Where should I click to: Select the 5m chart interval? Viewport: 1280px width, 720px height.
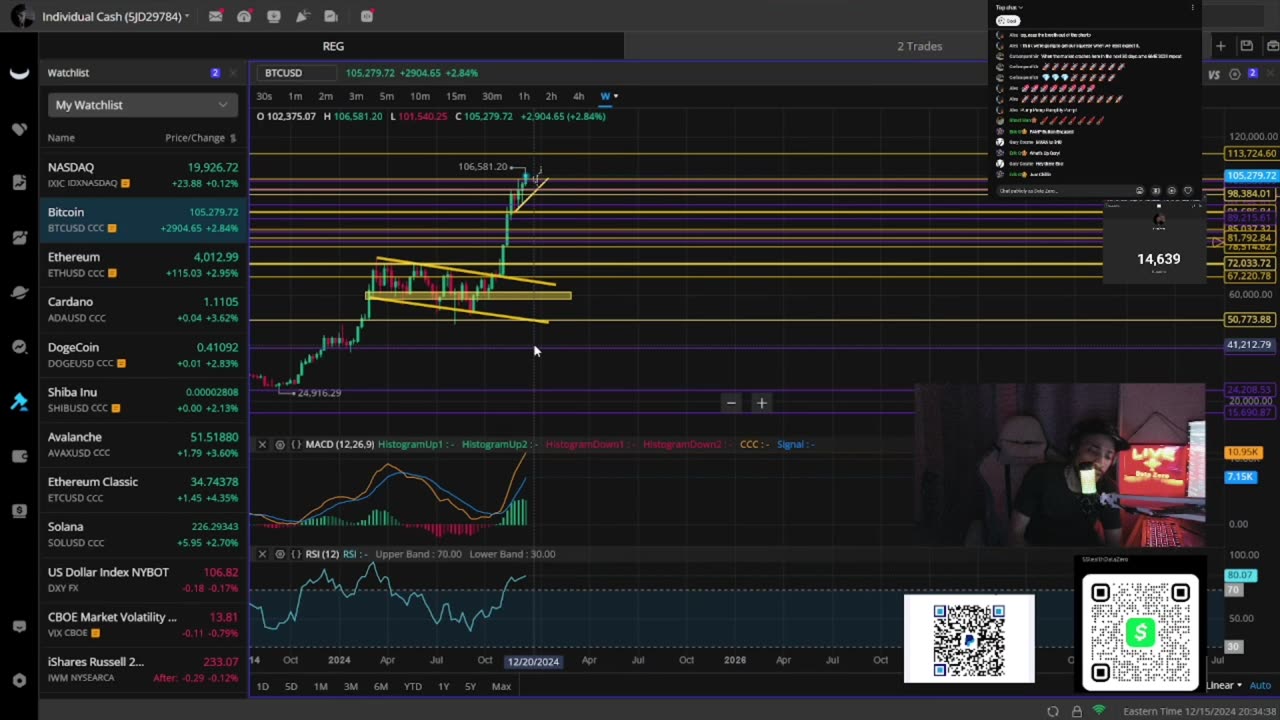coord(387,96)
